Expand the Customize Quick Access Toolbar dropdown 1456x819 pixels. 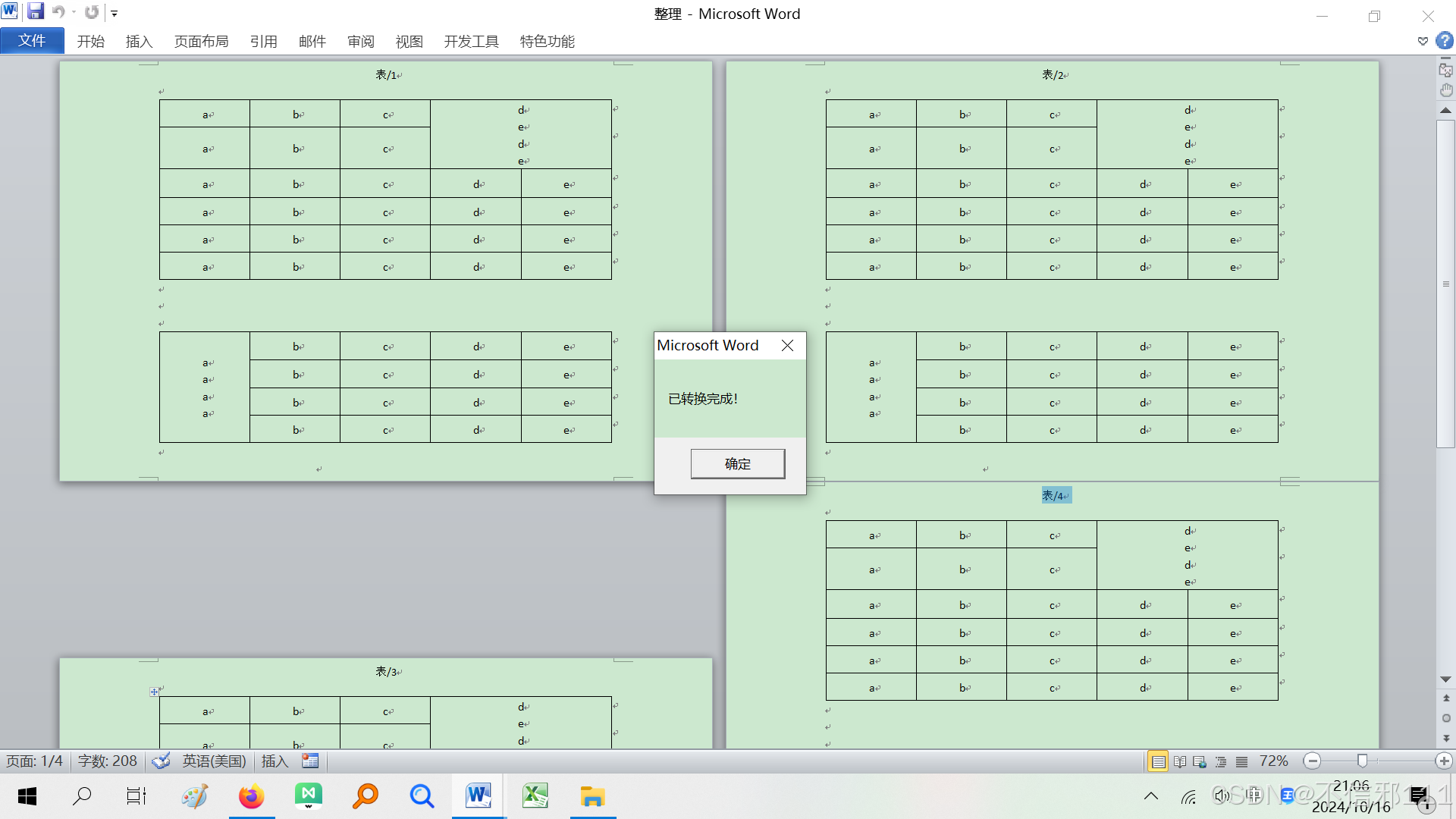coord(115,13)
